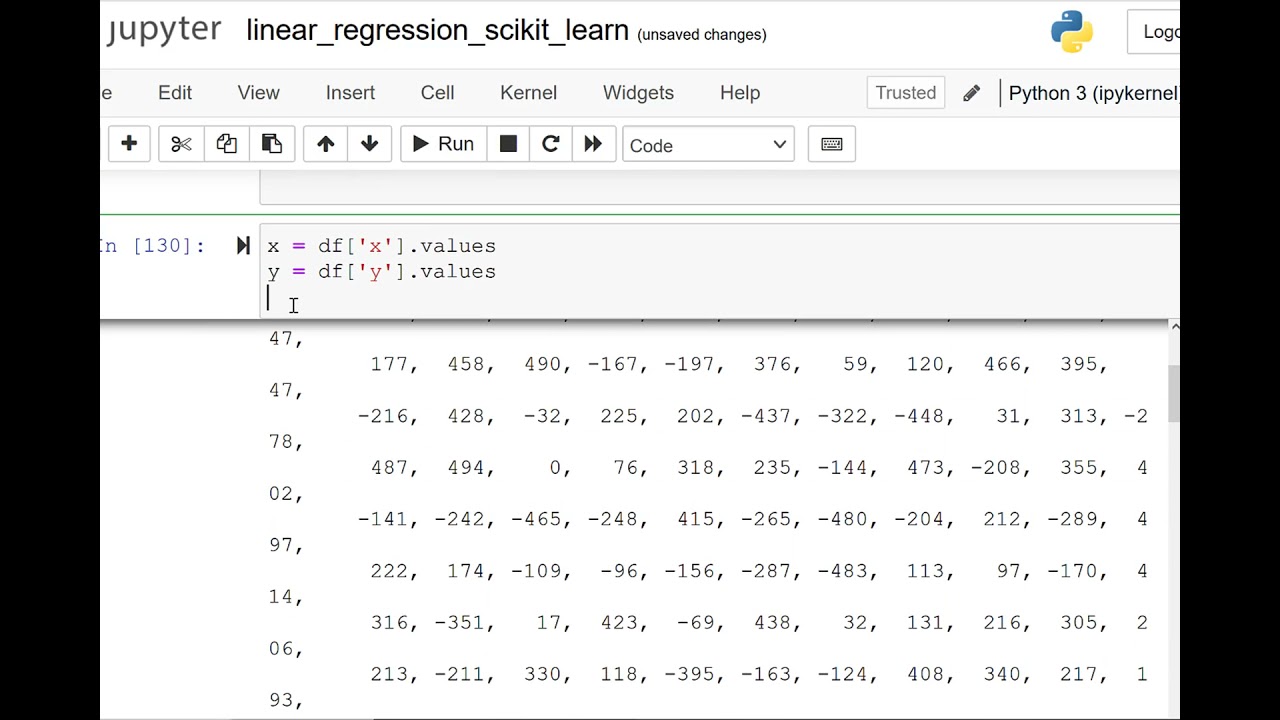Click the output scrollbar up arrow
The height and width of the screenshot is (720, 1280).
pyautogui.click(x=1175, y=327)
